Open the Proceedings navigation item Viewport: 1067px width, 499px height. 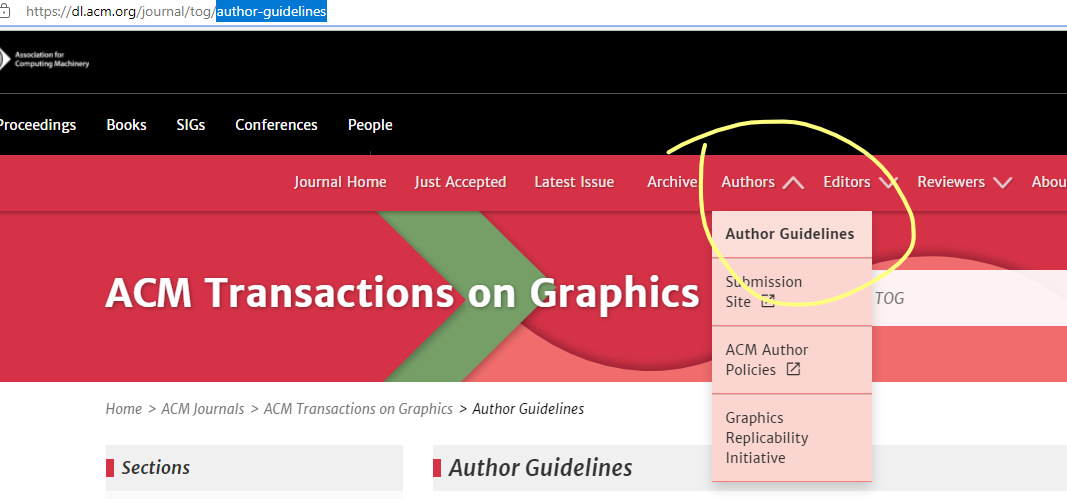[x=37, y=125]
